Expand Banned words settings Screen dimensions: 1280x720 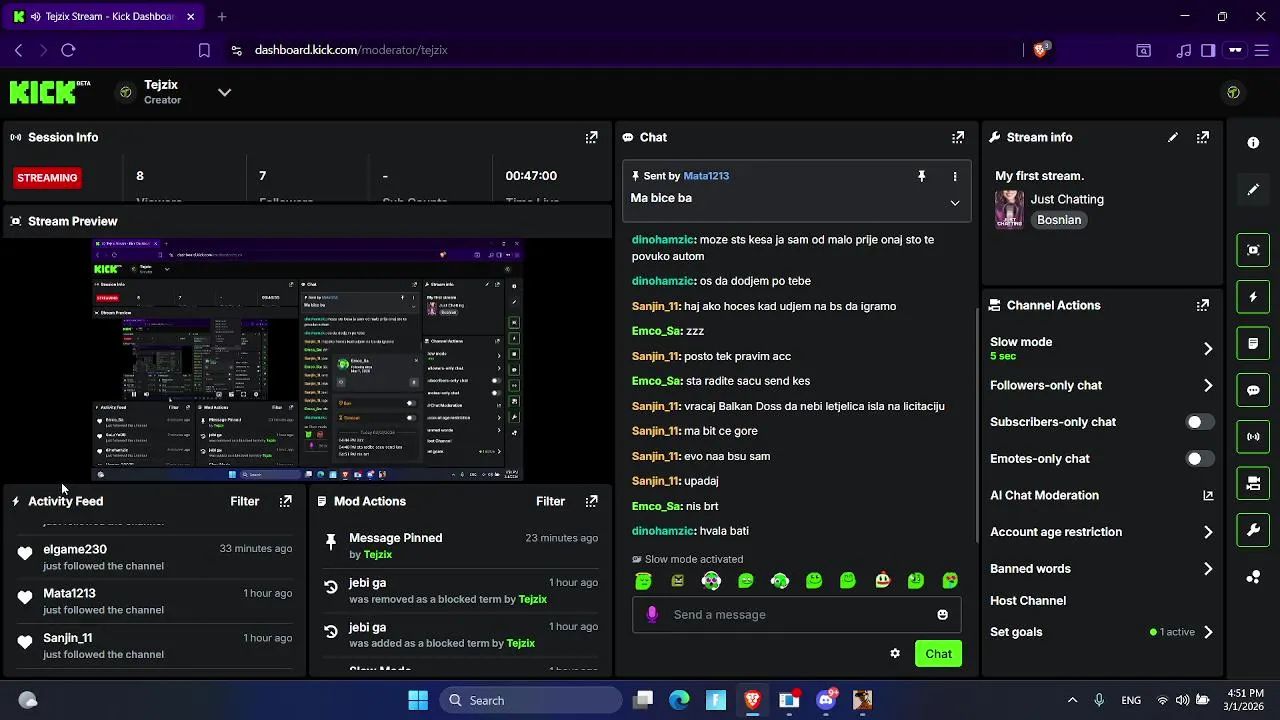[x=1208, y=569]
